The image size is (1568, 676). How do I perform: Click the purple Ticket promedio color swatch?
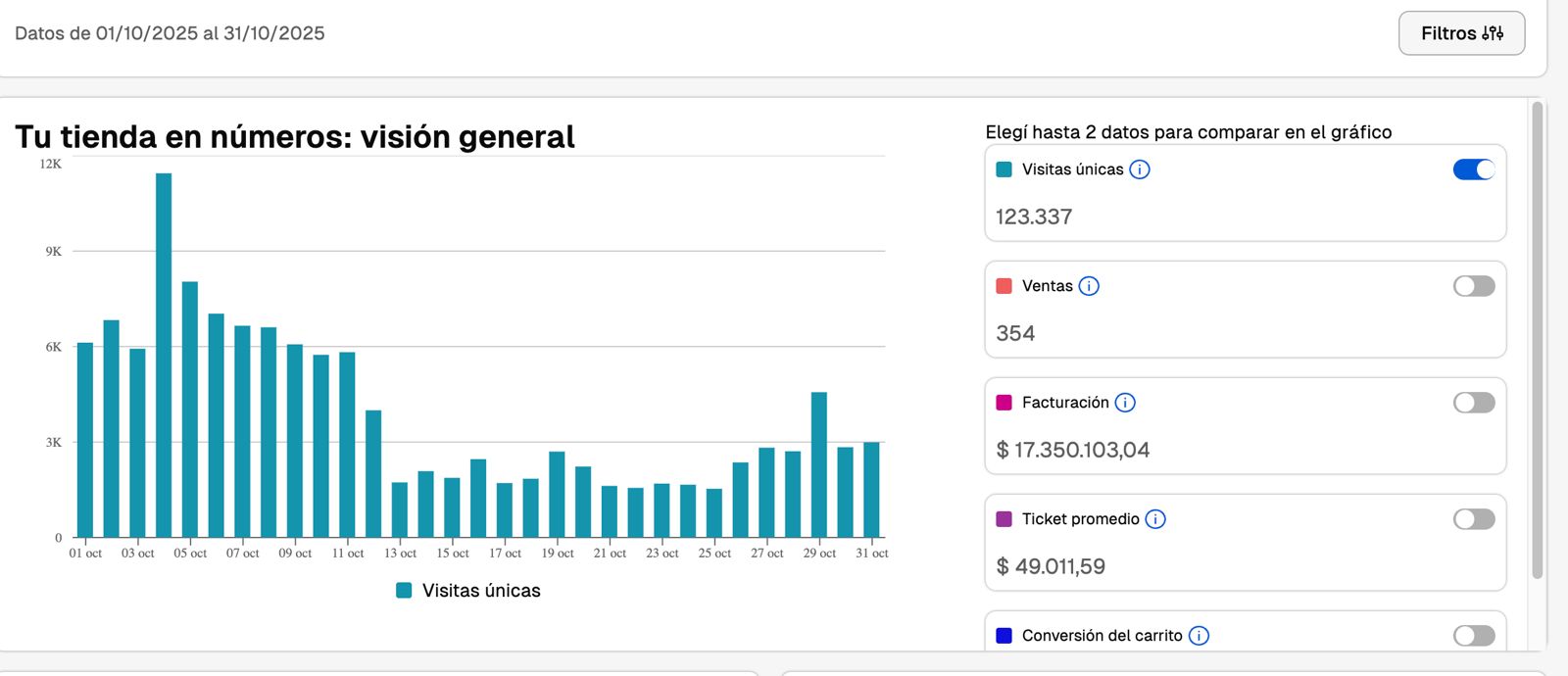click(x=1004, y=519)
